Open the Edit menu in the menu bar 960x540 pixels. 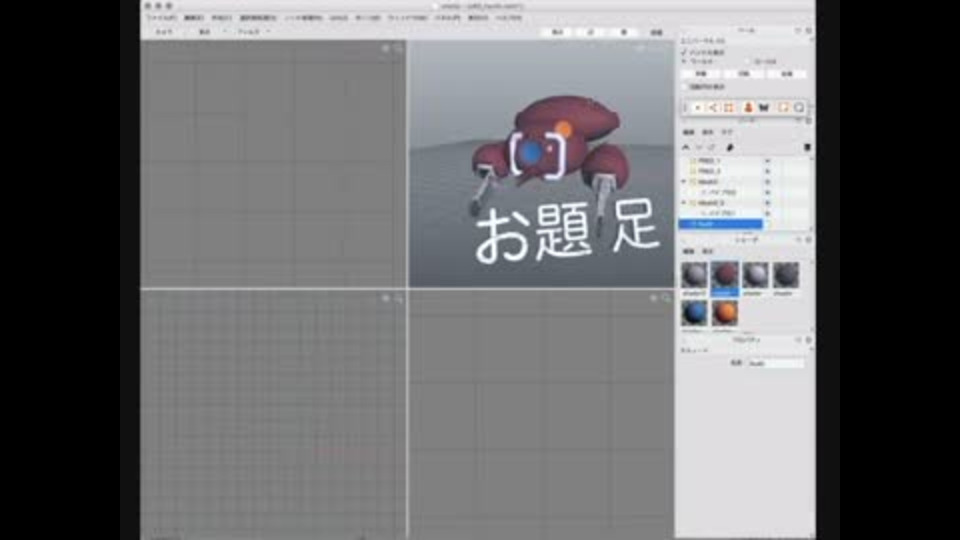click(193, 18)
